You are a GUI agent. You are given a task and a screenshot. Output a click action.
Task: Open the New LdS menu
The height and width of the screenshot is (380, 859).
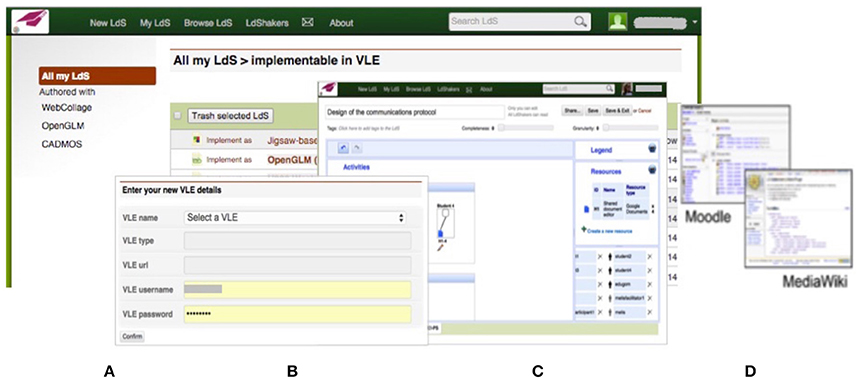[108, 23]
